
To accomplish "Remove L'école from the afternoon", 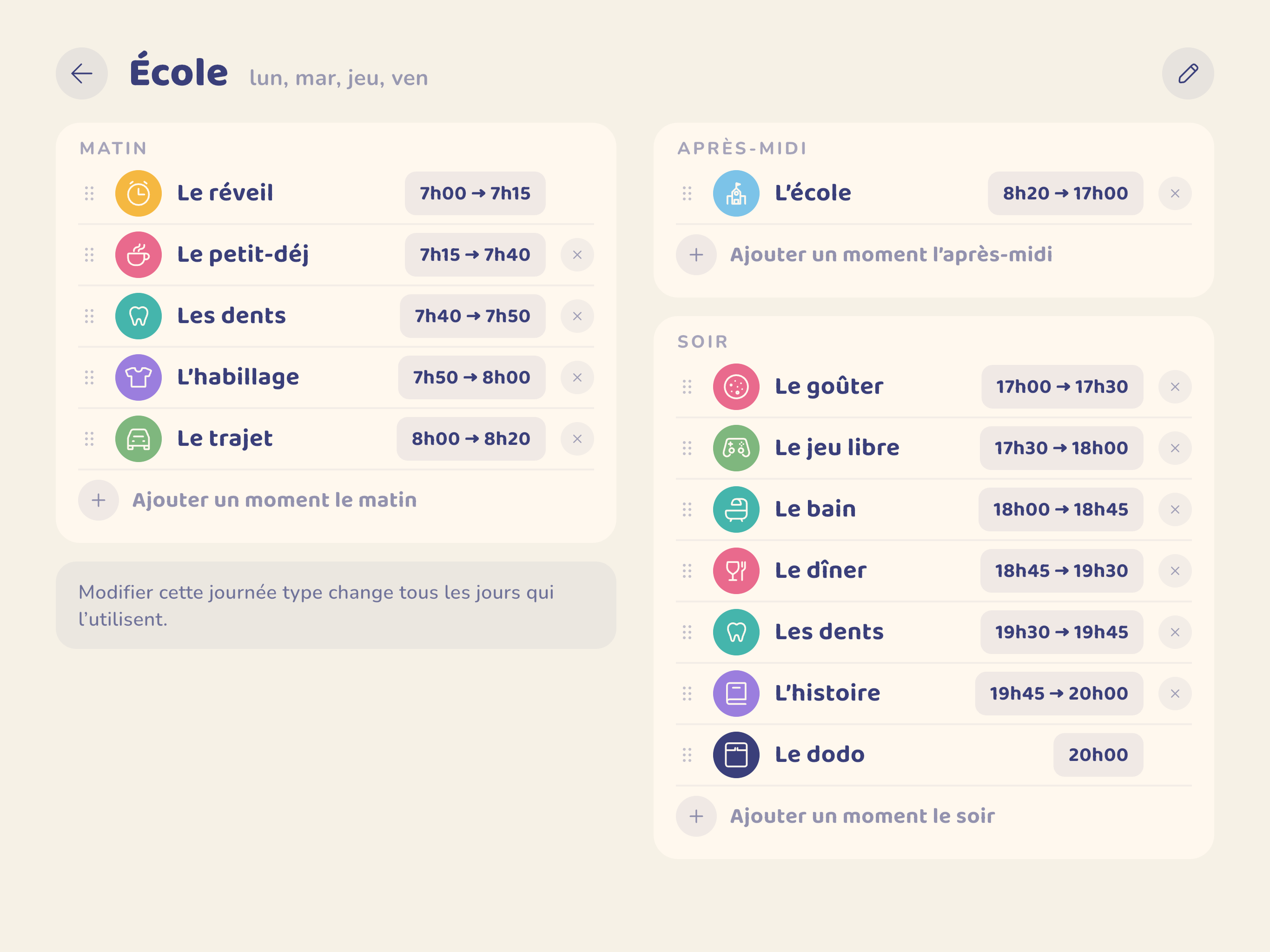I will [1175, 193].
